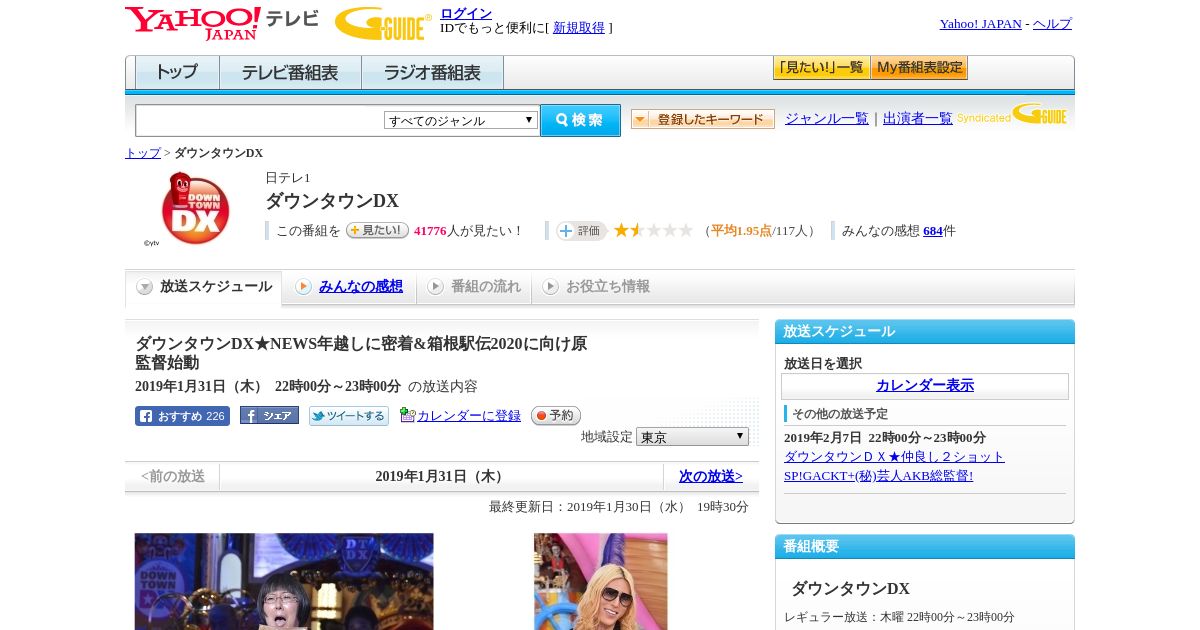Click the left program photo thumbnail

click(284, 581)
